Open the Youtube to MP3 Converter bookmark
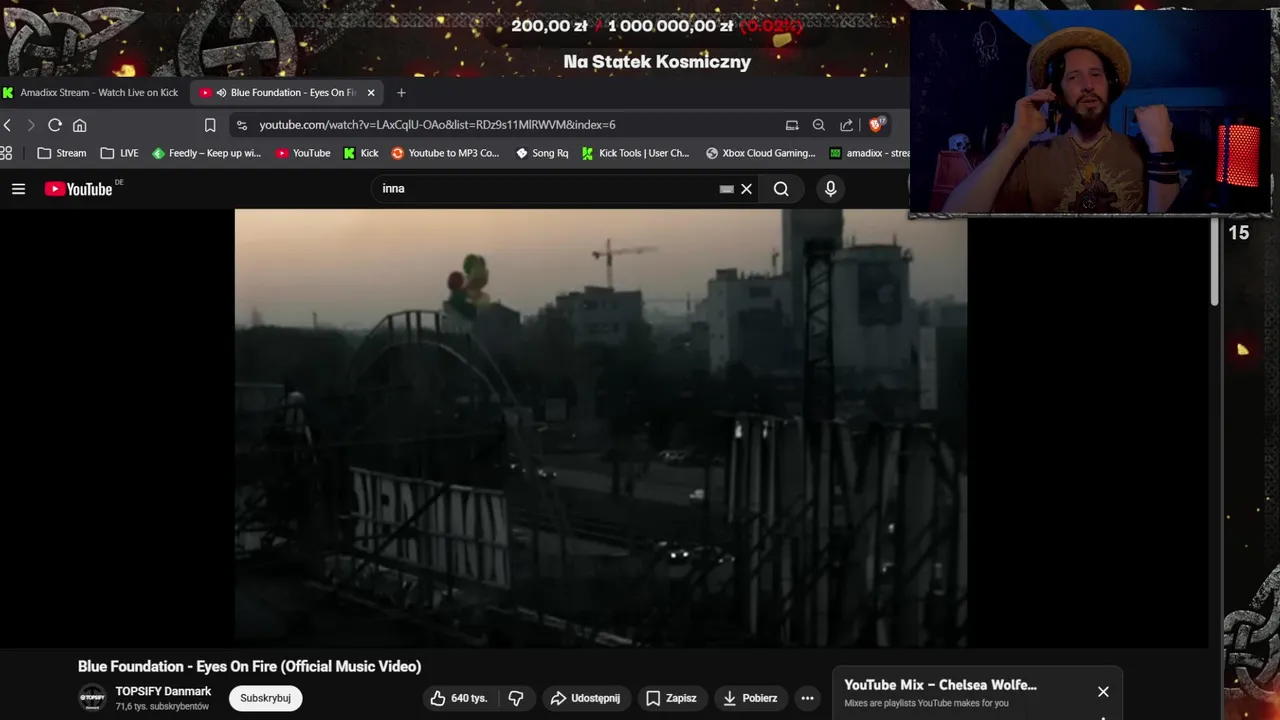The width and height of the screenshot is (1280, 720). pos(445,153)
